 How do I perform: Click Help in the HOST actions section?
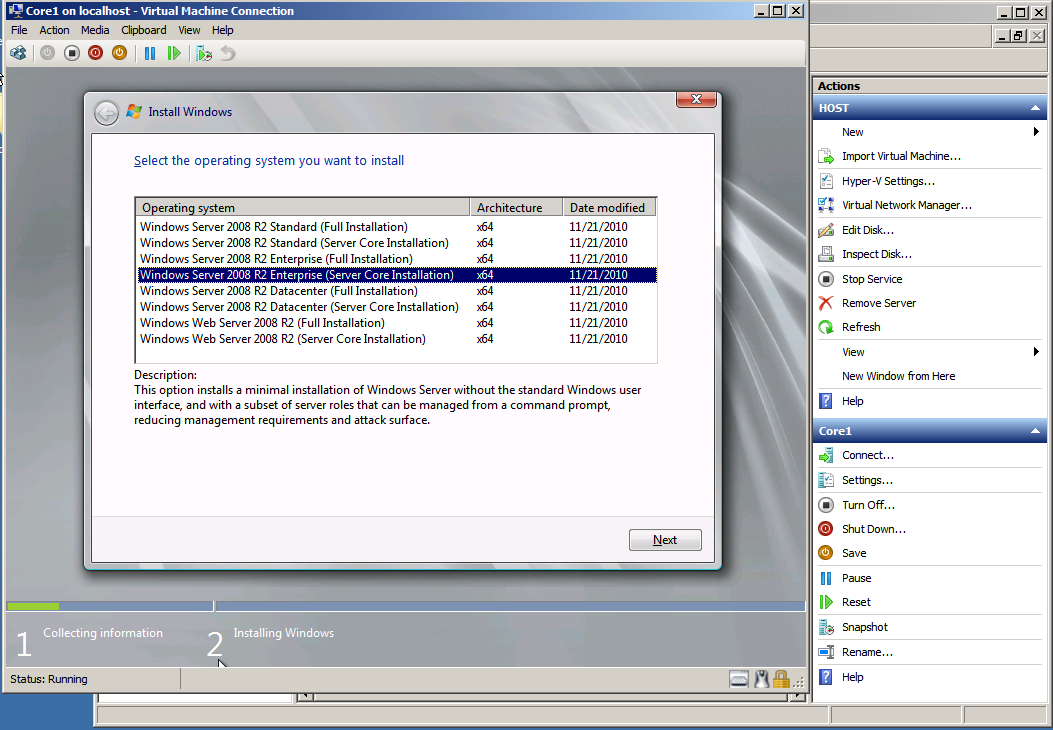tap(852, 401)
